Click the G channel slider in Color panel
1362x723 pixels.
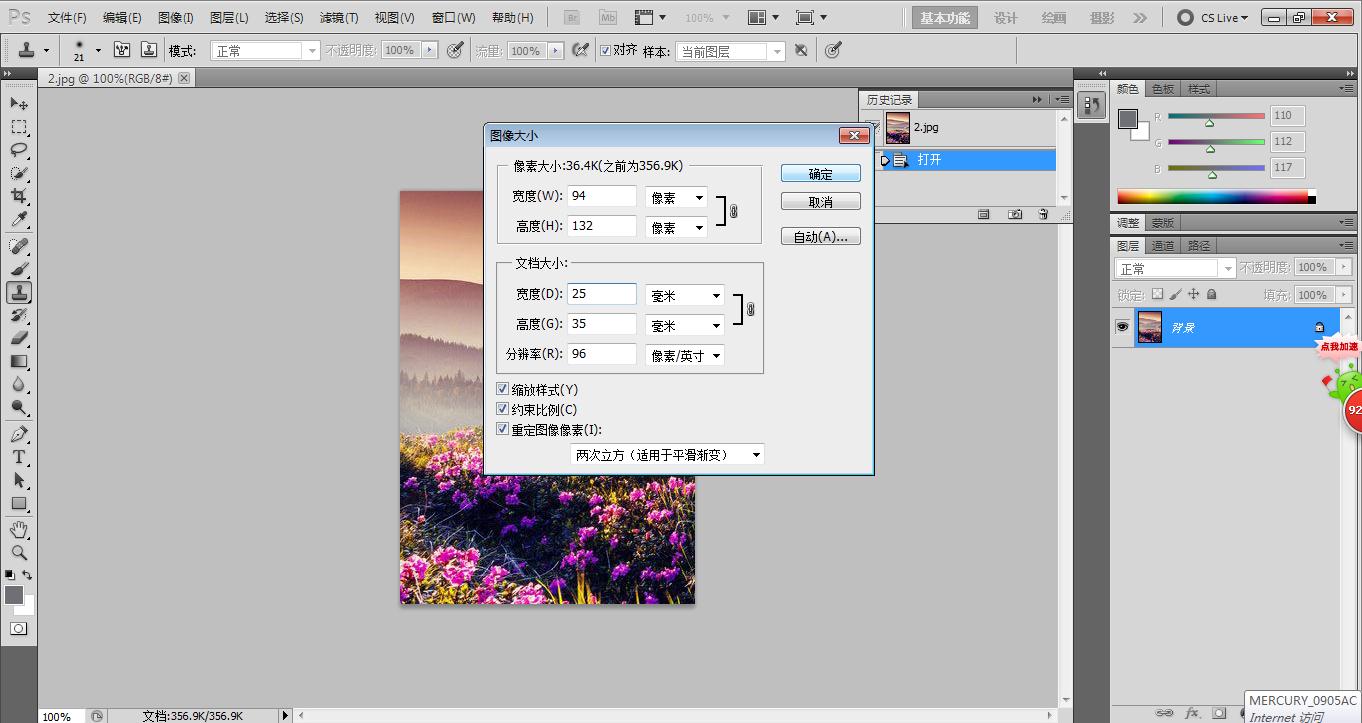point(1211,141)
